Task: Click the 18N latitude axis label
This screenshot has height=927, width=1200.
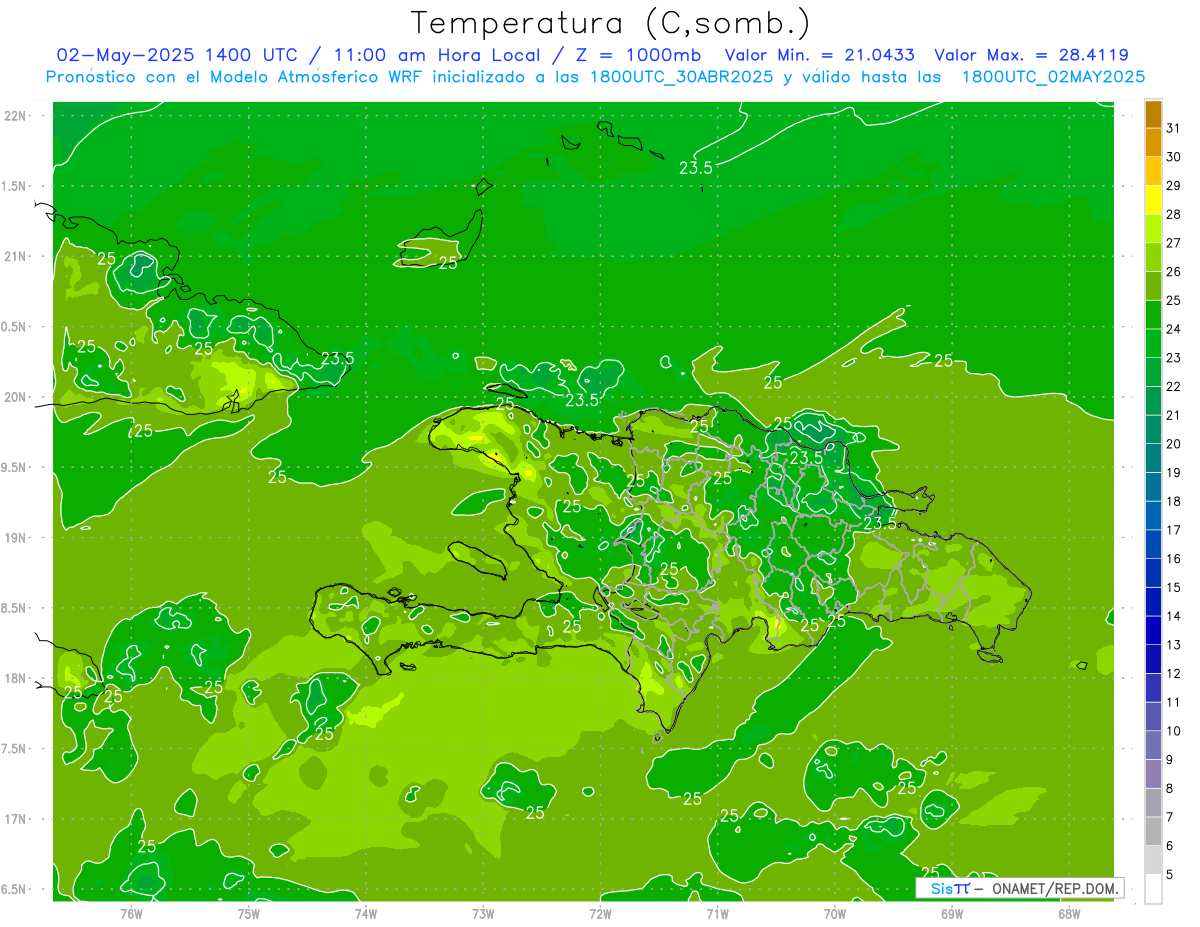Action: tap(16, 679)
